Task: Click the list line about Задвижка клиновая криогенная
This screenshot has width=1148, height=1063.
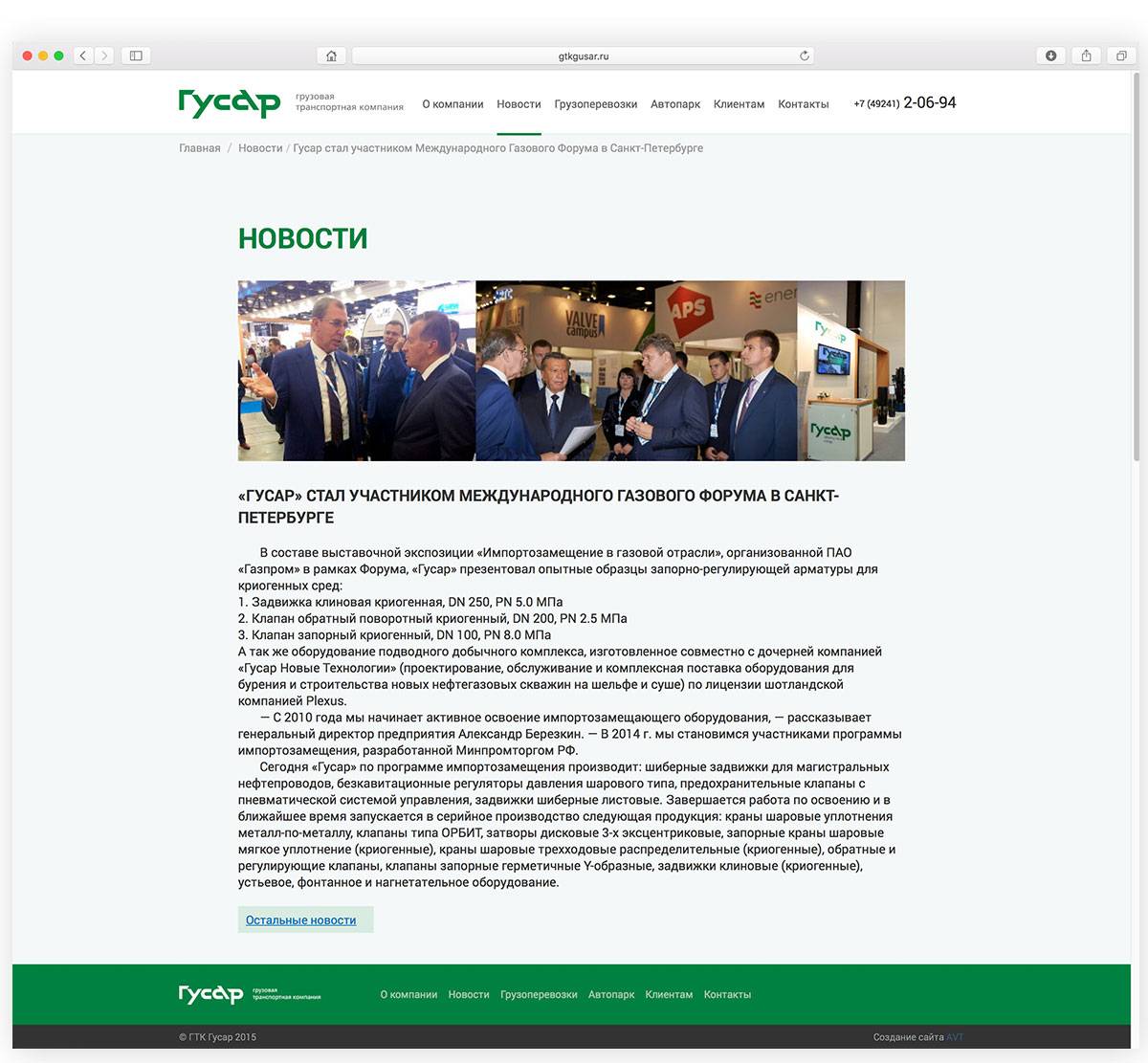Action: tap(400, 602)
